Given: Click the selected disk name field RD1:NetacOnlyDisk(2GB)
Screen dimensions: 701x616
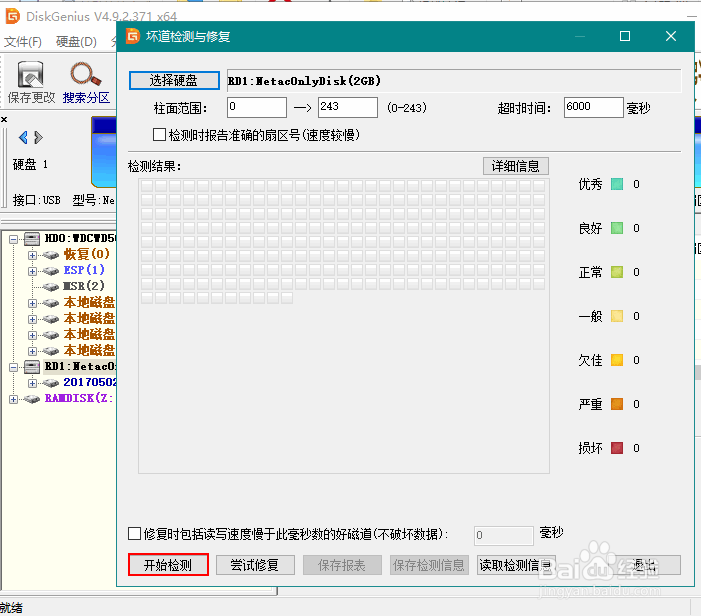Looking at the screenshot, I should [x=454, y=80].
